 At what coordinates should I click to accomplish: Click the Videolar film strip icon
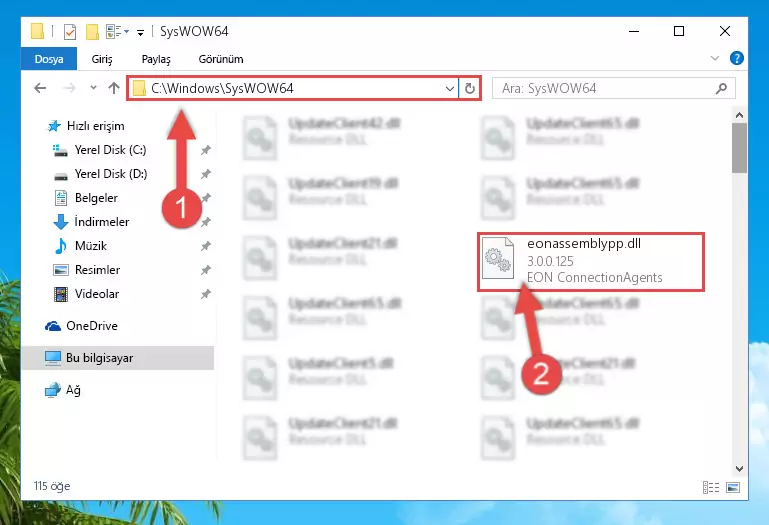(60, 294)
